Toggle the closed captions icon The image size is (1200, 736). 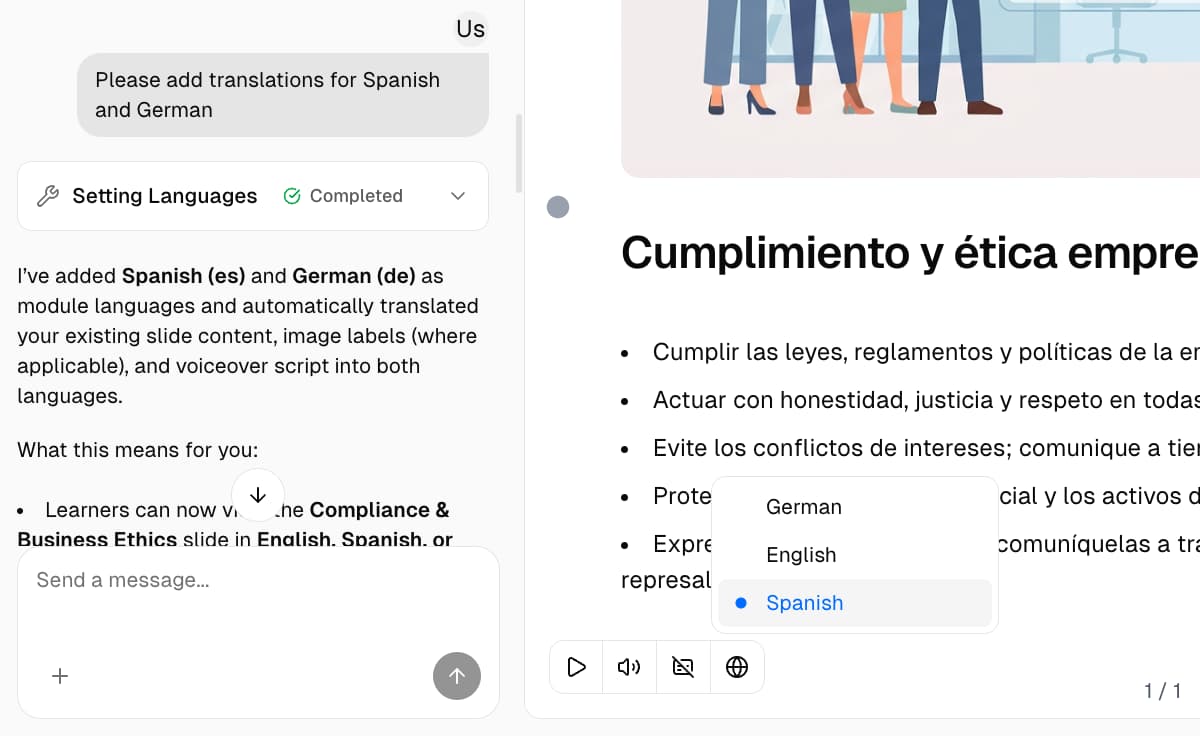pos(683,667)
